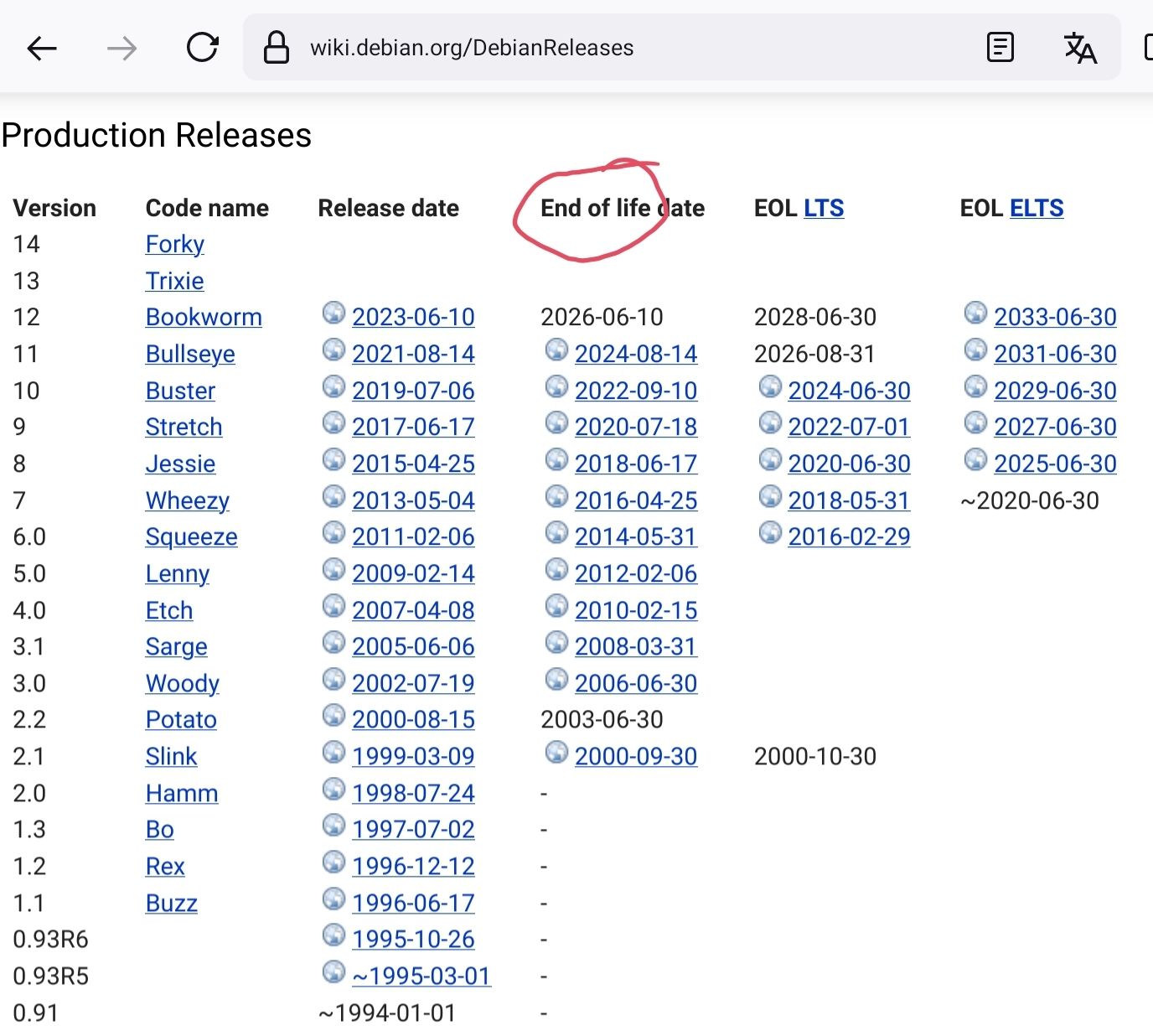Open the Bo code name link
Image resolution: width=1153 pixels, height=1036 pixels.
click(159, 829)
